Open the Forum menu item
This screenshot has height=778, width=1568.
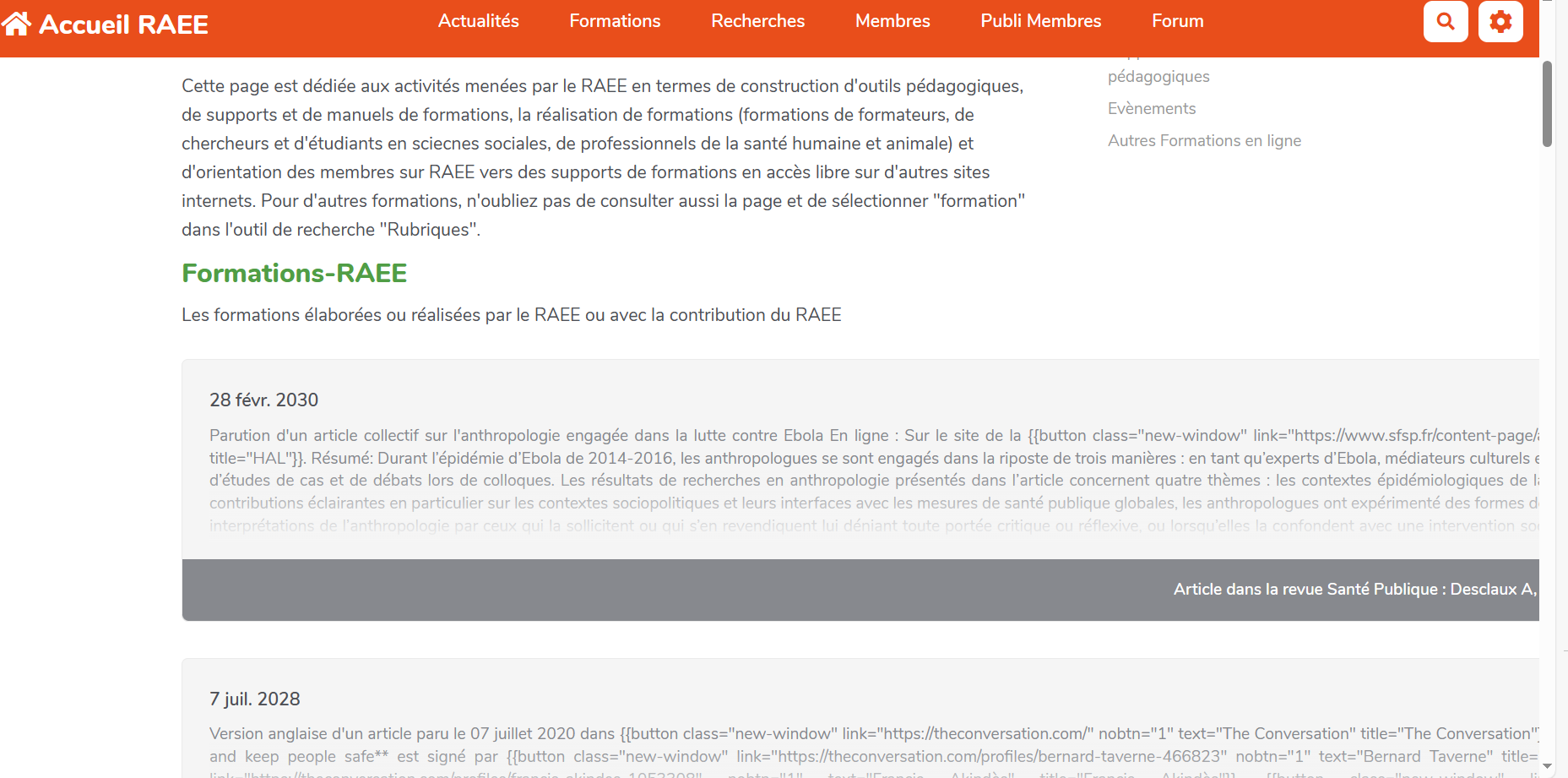point(1177,21)
